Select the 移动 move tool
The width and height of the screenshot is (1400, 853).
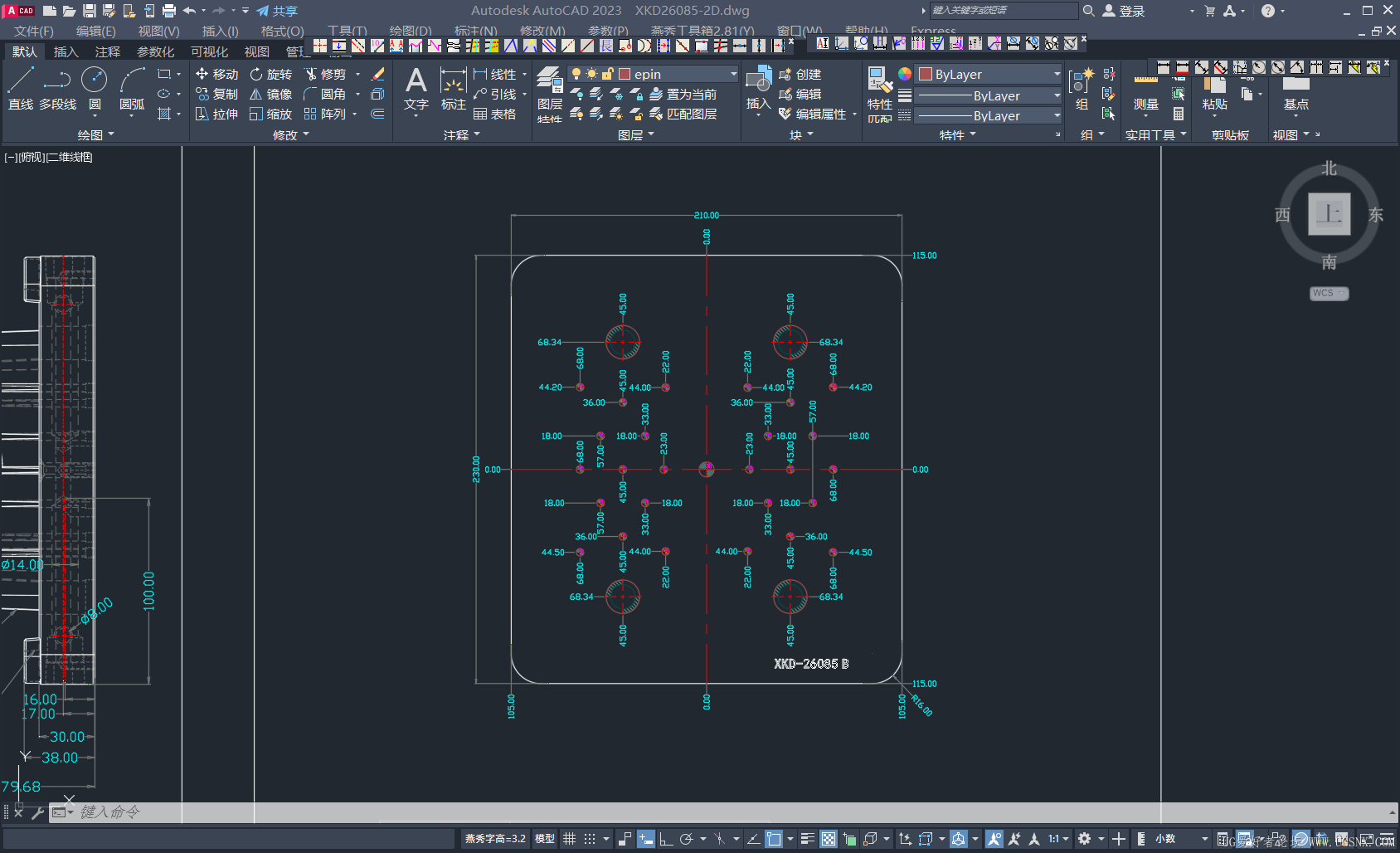coord(217,74)
